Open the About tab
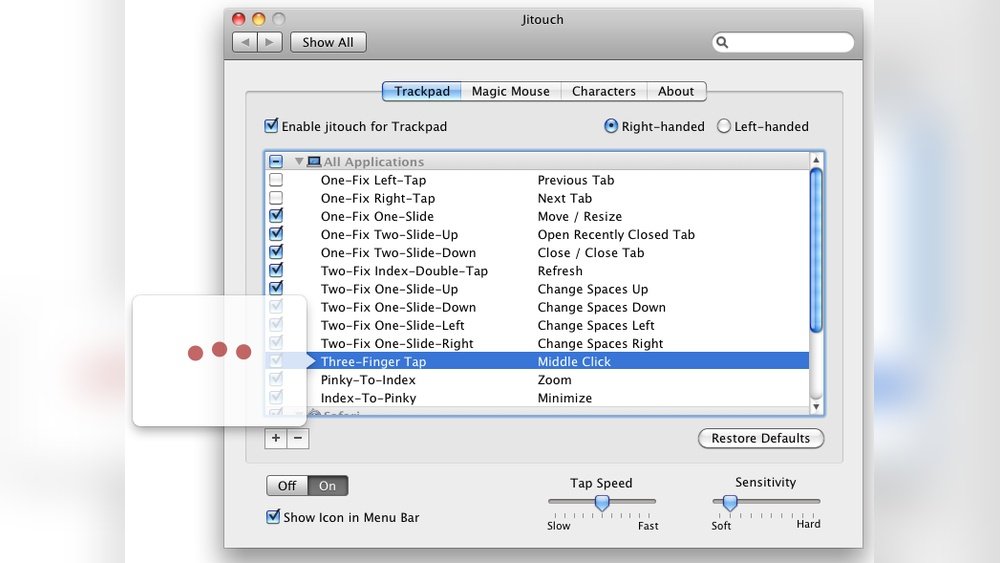Image resolution: width=1000 pixels, height=563 pixels. pyautogui.click(x=676, y=91)
